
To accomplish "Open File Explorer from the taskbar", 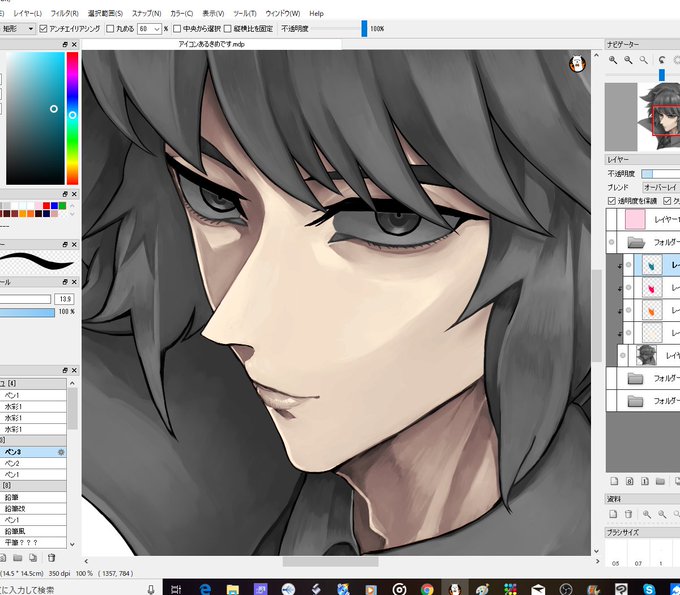I will pyautogui.click(x=232, y=588).
